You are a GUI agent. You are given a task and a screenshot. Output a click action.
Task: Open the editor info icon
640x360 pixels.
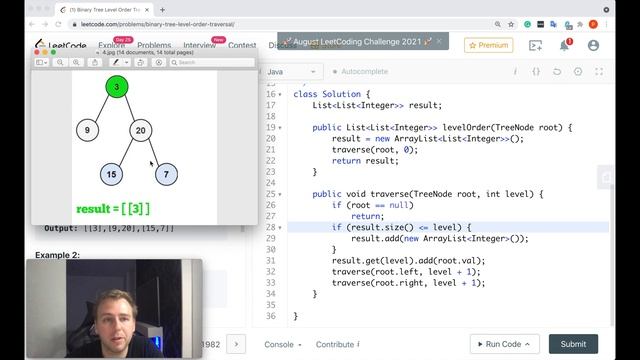[x=515, y=72]
